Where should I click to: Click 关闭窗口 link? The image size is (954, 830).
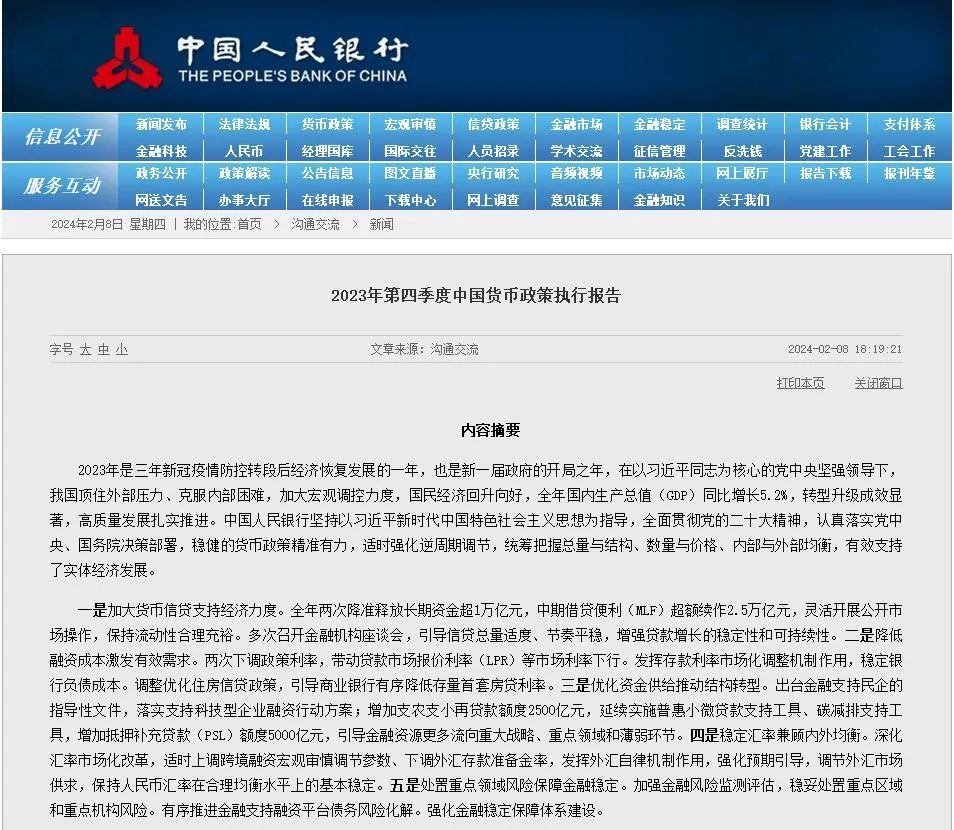878,383
